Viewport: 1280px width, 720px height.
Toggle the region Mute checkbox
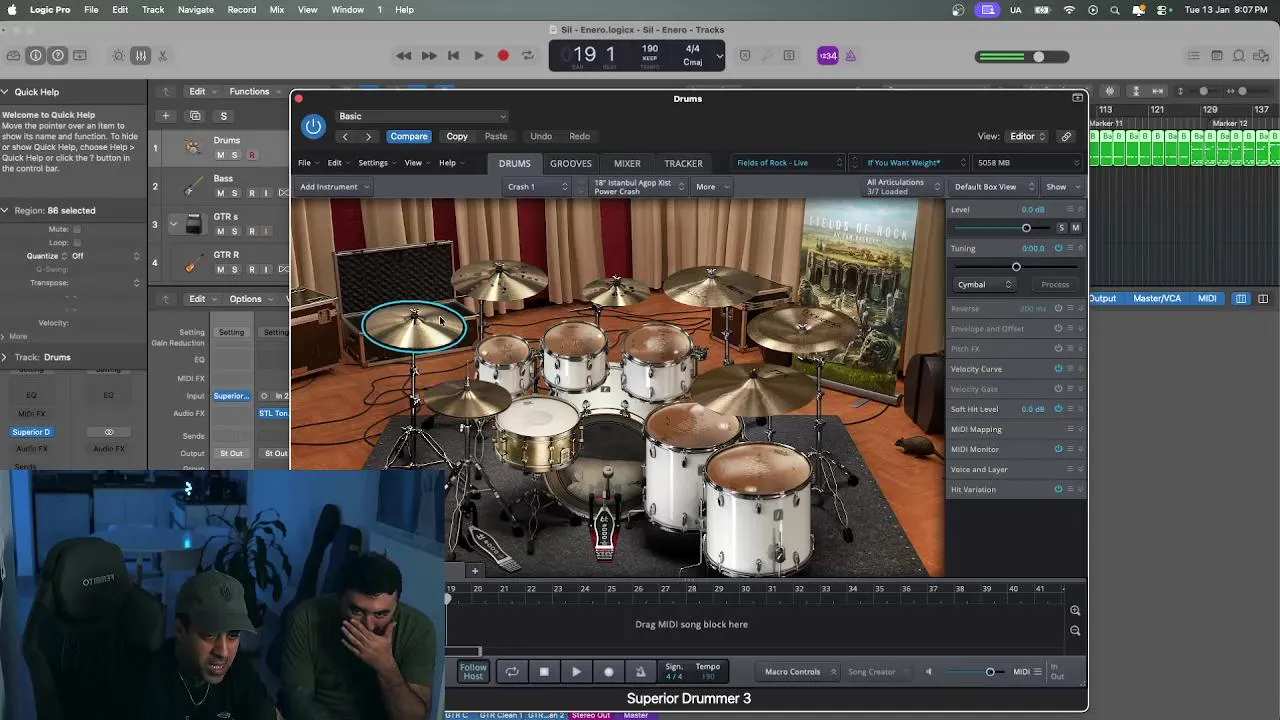(76, 229)
